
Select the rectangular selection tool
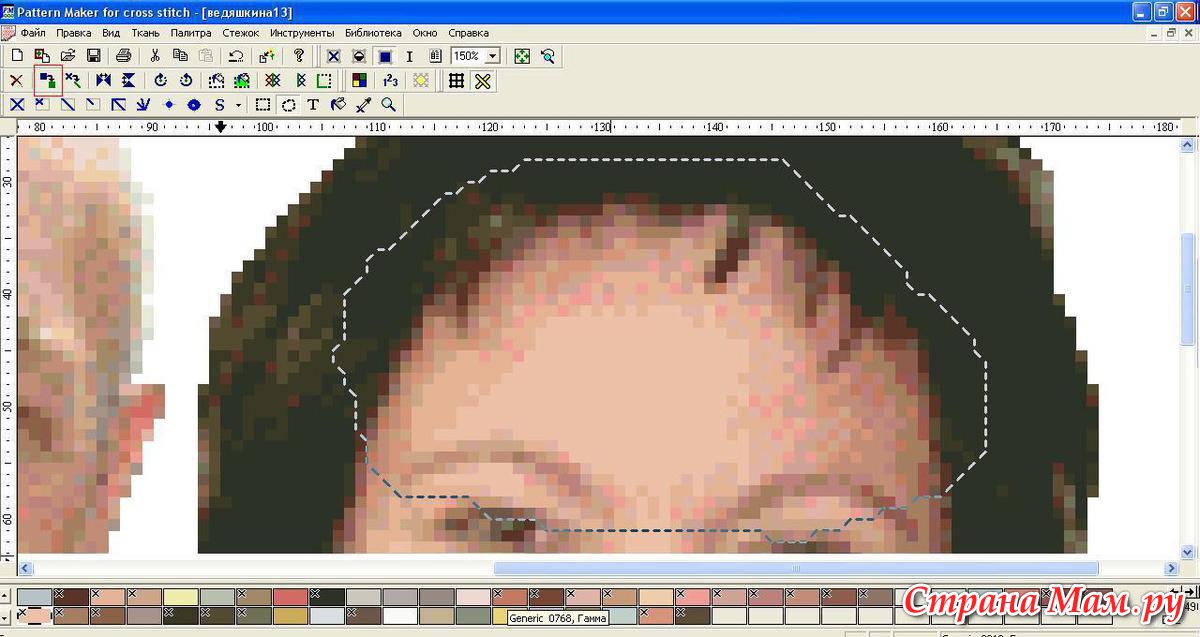point(263,105)
